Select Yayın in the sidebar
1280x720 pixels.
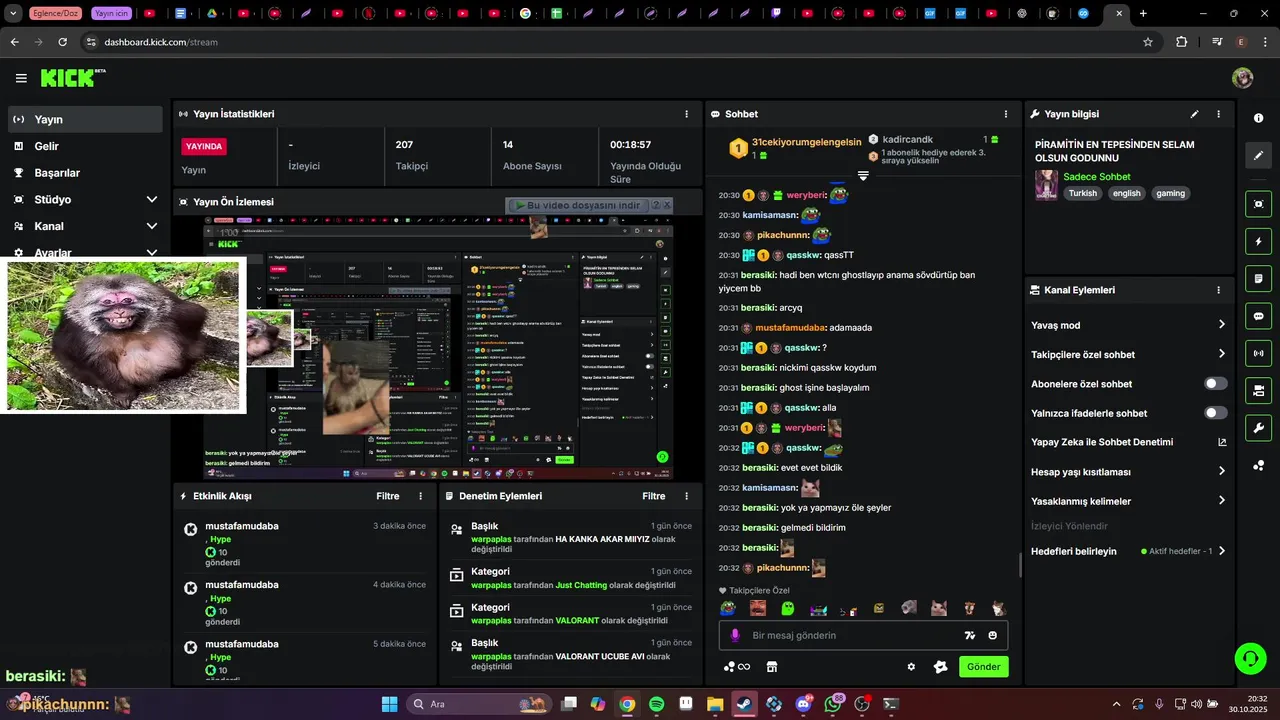pyautogui.click(x=85, y=119)
